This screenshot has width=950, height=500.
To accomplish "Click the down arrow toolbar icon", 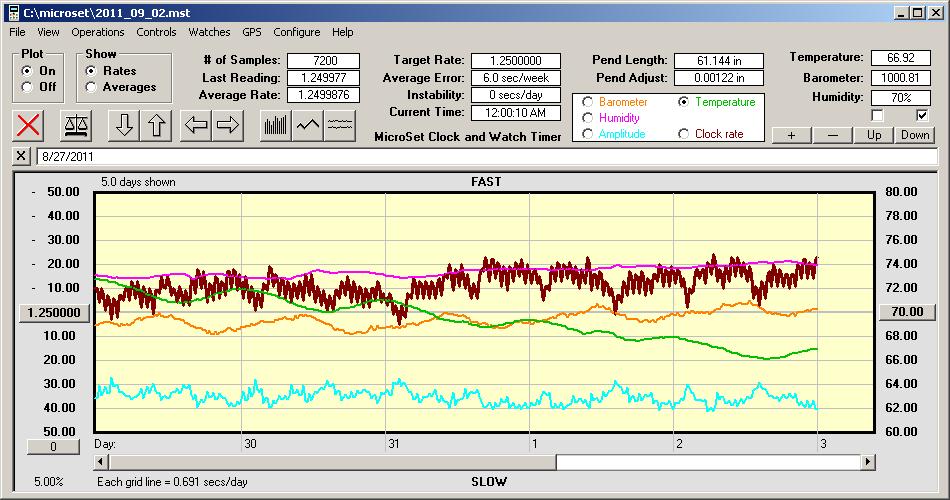I will (124, 125).
